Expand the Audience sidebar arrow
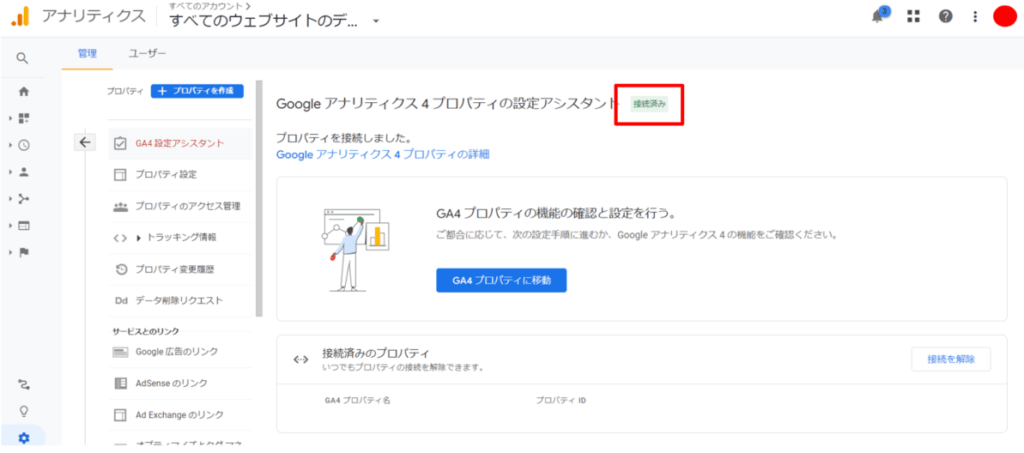 pyautogui.click(x=11, y=172)
